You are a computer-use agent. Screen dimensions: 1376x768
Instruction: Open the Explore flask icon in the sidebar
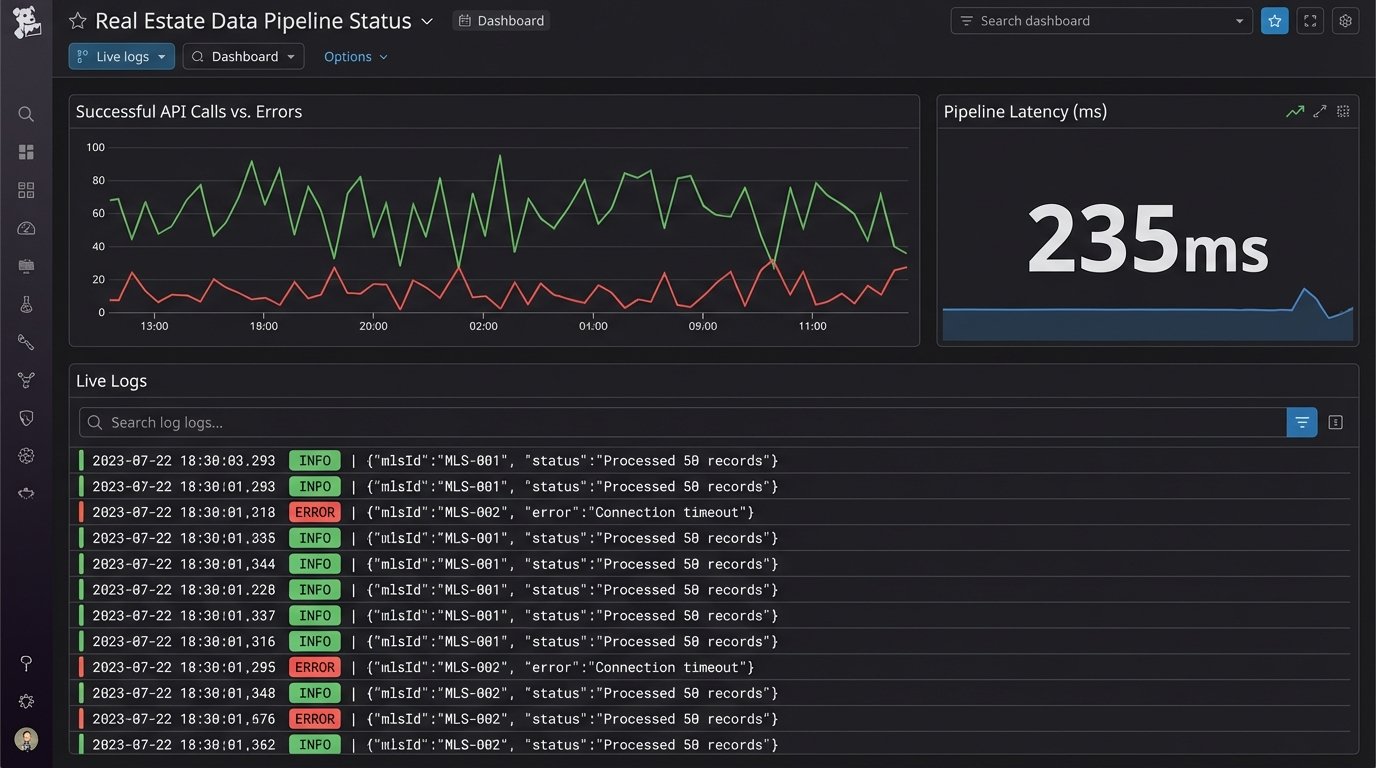[x=25, y=304]
